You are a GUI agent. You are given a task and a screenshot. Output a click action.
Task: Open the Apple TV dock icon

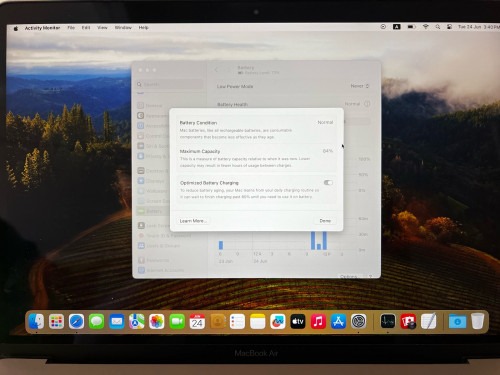coord(298,321)
